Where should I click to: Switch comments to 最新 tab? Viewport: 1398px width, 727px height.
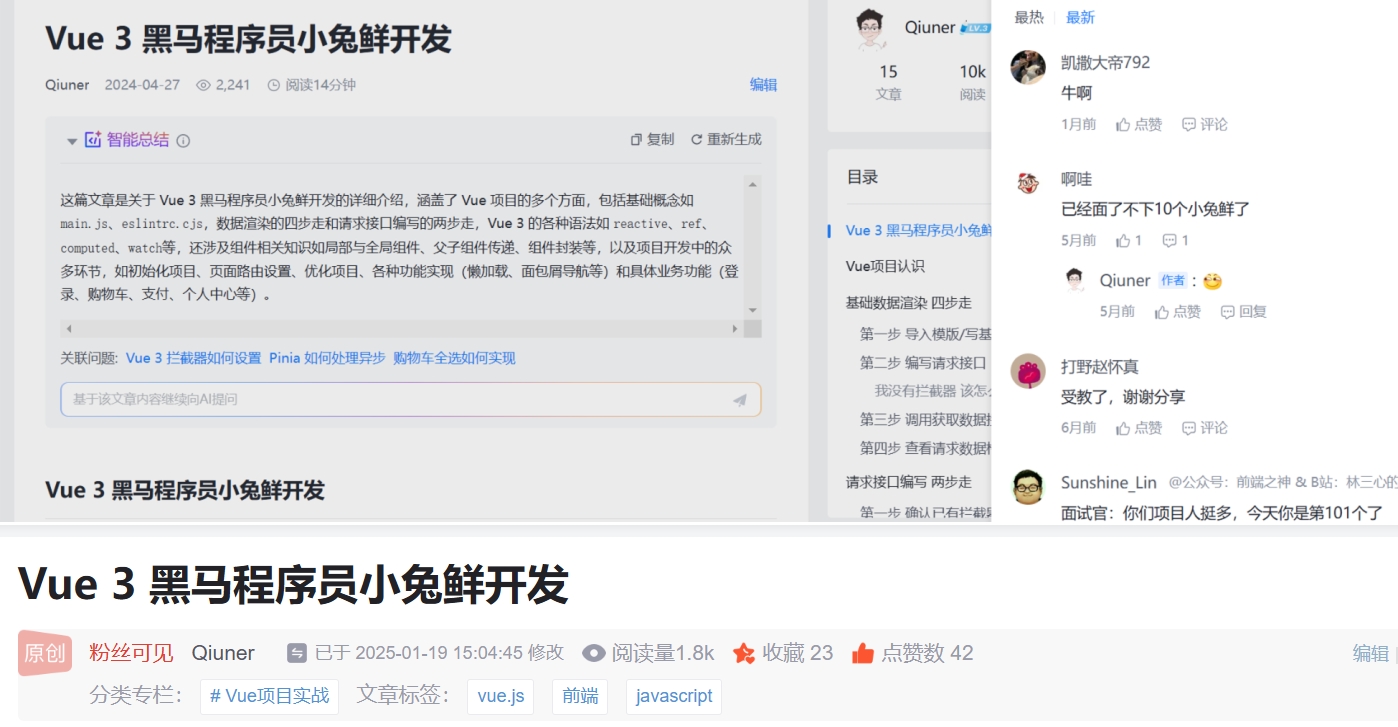click(x=1080, y=17)
